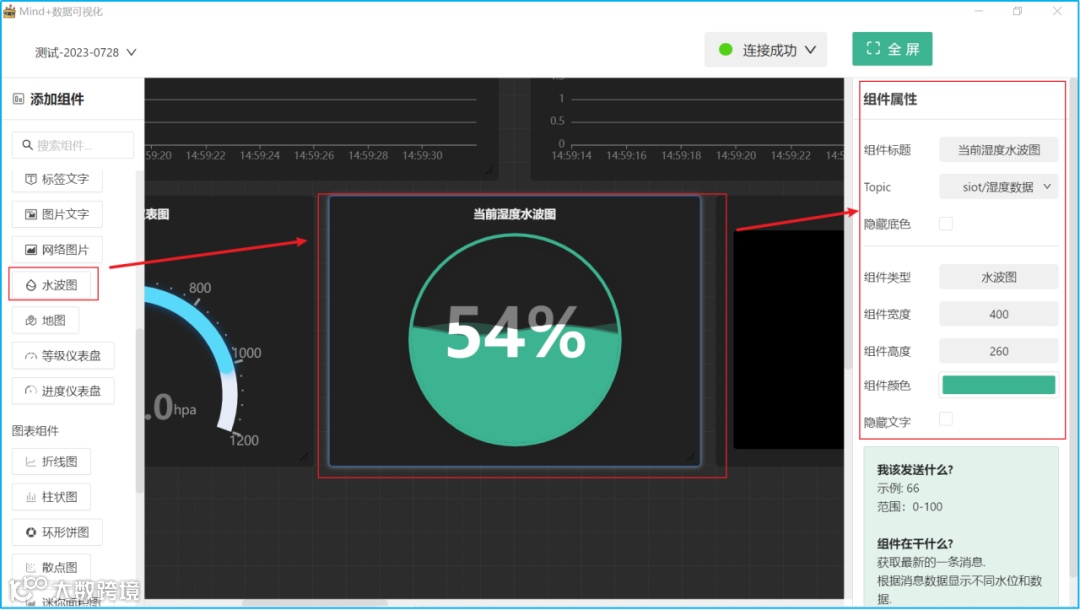The width and height of the screenshot is (1080, 610).
Task: Add a 进度仪表盘 progress gauge component
Action: (63, 390)
